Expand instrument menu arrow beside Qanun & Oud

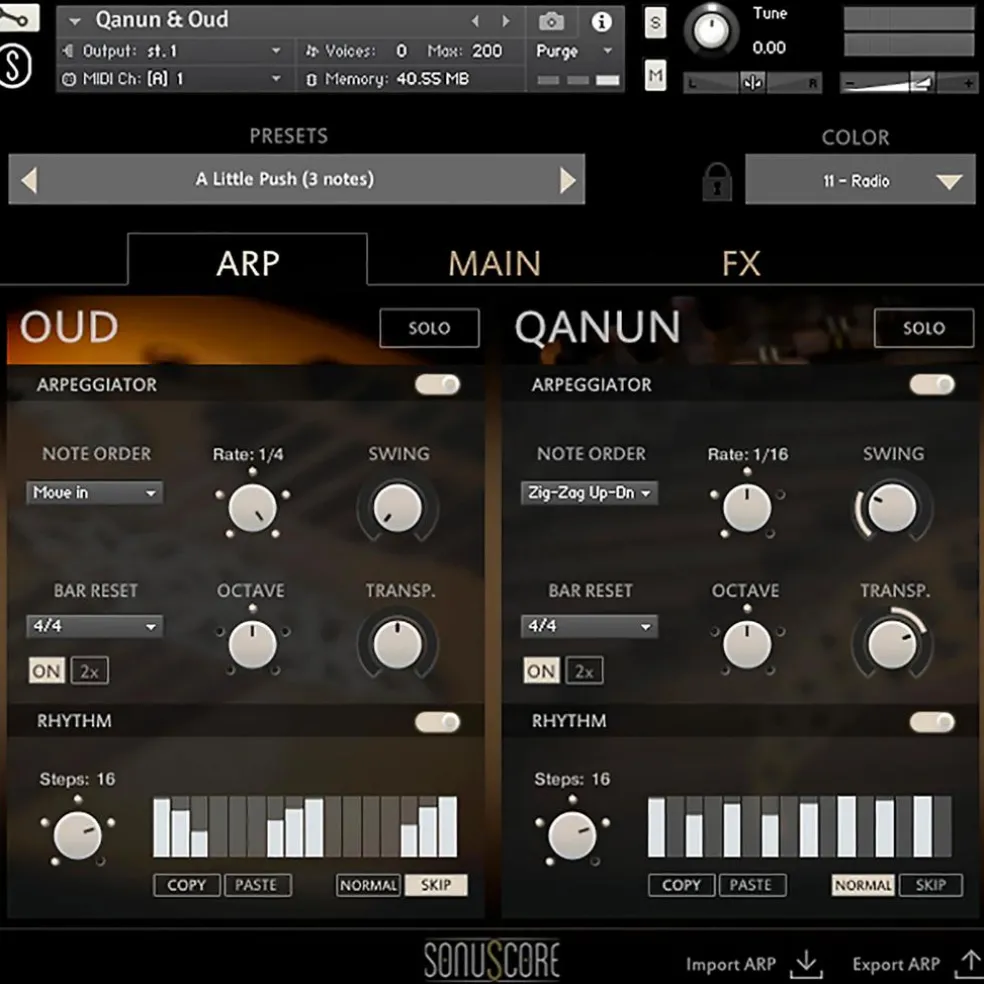tap(75, 21)
